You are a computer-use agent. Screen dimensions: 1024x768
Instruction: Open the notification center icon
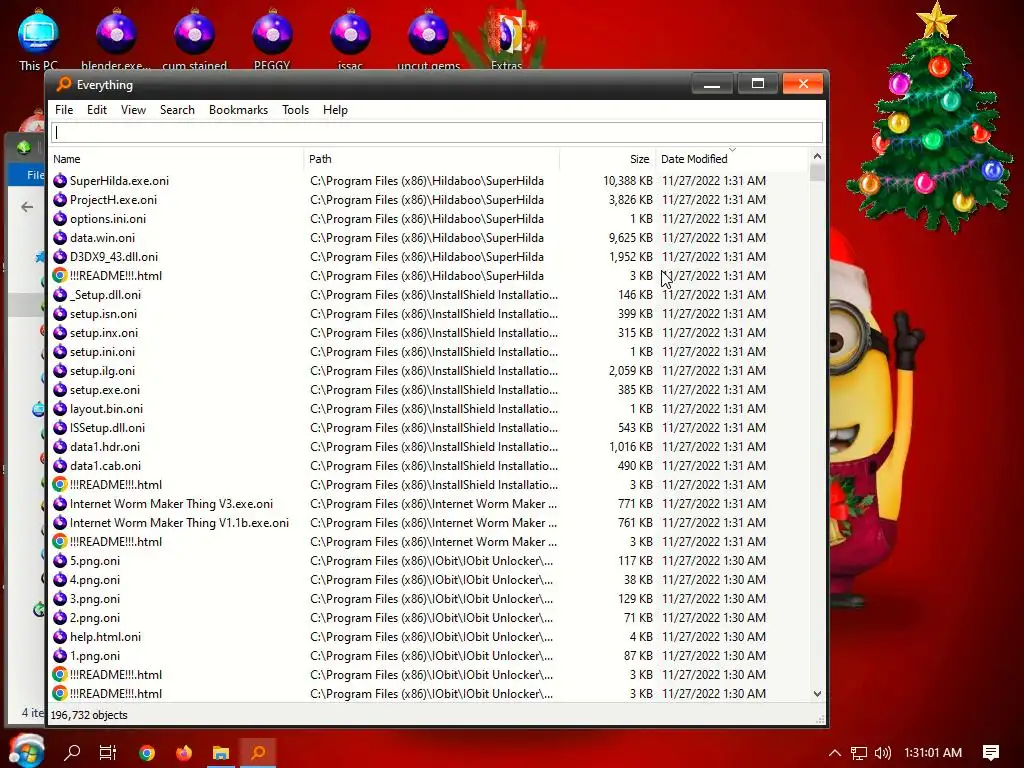tap(991, 752)
